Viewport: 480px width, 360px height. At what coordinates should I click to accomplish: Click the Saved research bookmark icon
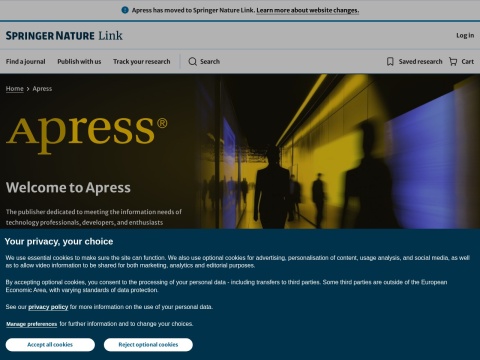(390, 61)
